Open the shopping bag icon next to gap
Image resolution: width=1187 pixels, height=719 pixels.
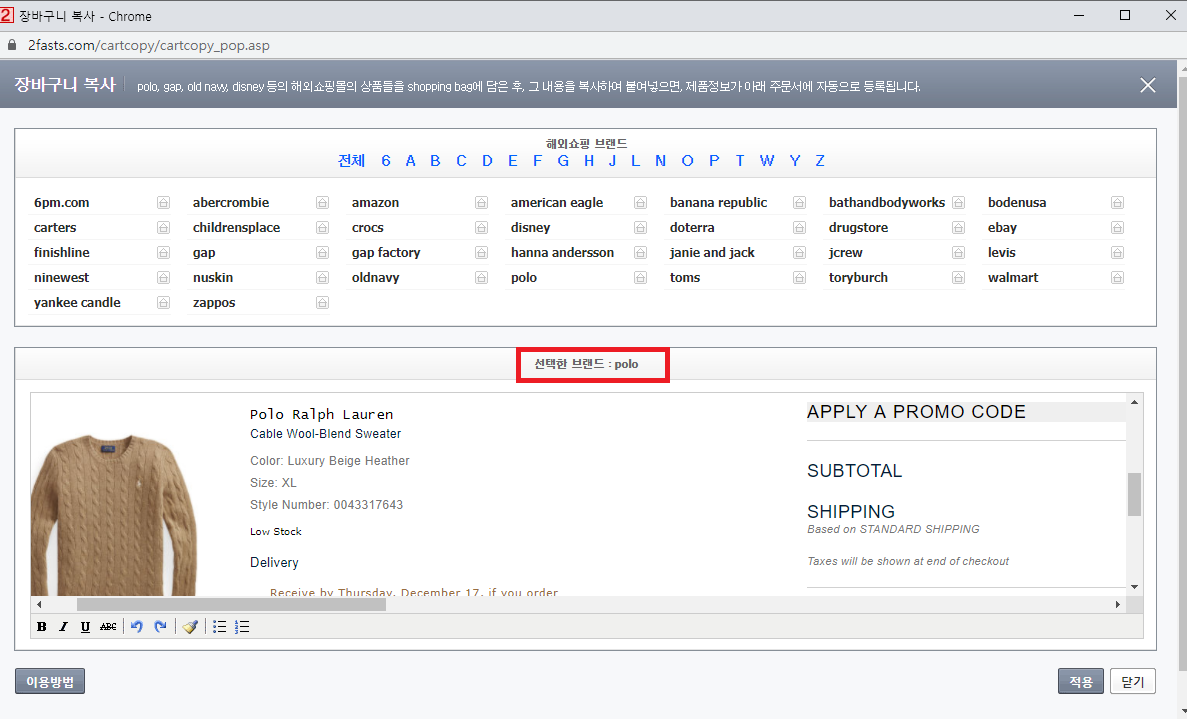tap(322, 253)
